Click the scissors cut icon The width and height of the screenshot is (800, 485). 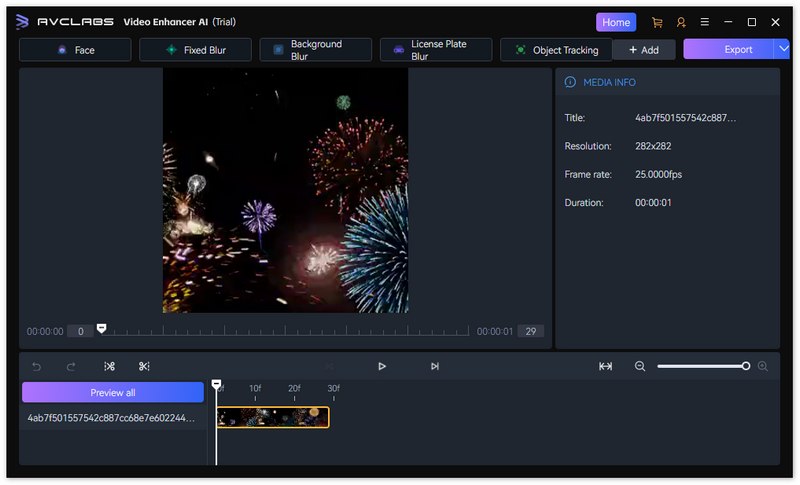pos(144,367)
